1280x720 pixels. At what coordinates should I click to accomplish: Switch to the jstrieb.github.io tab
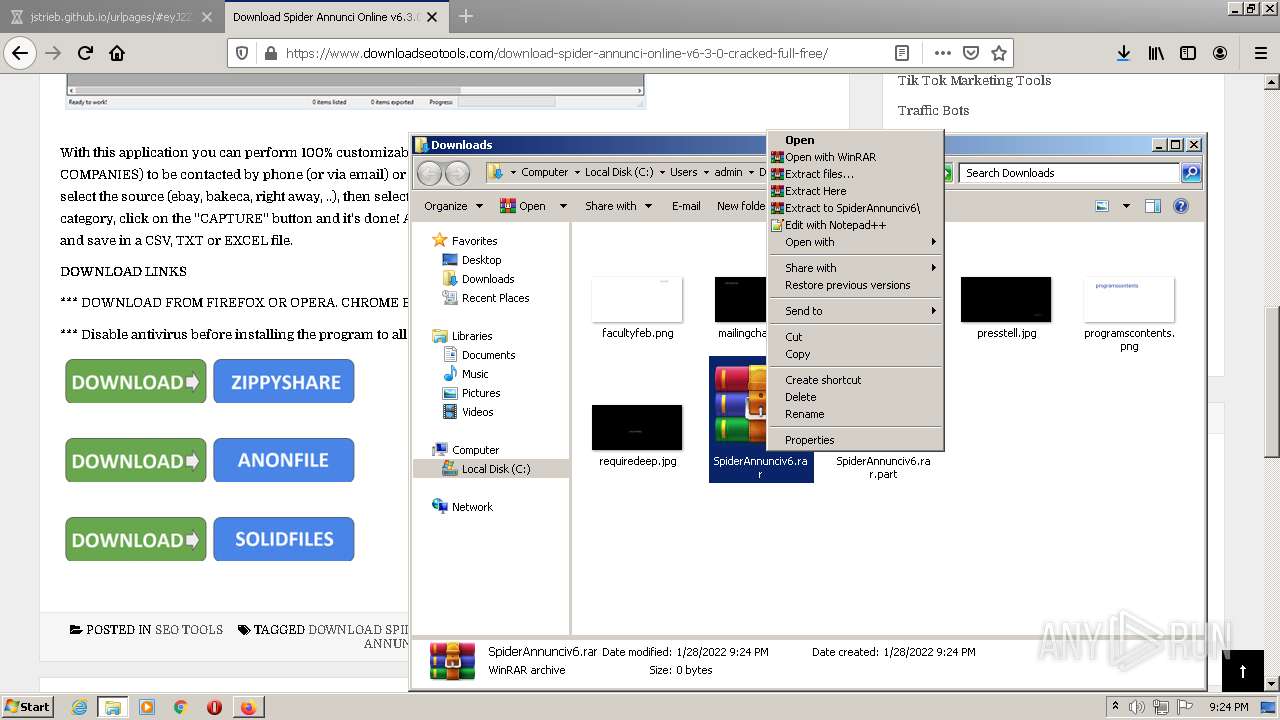click(111, 16)
